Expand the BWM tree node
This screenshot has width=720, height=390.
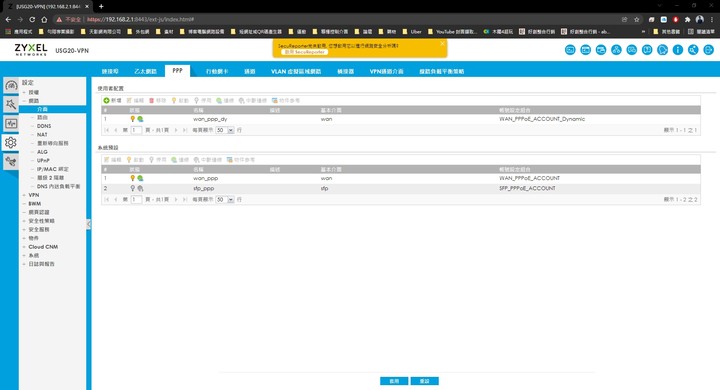point(24,203)
